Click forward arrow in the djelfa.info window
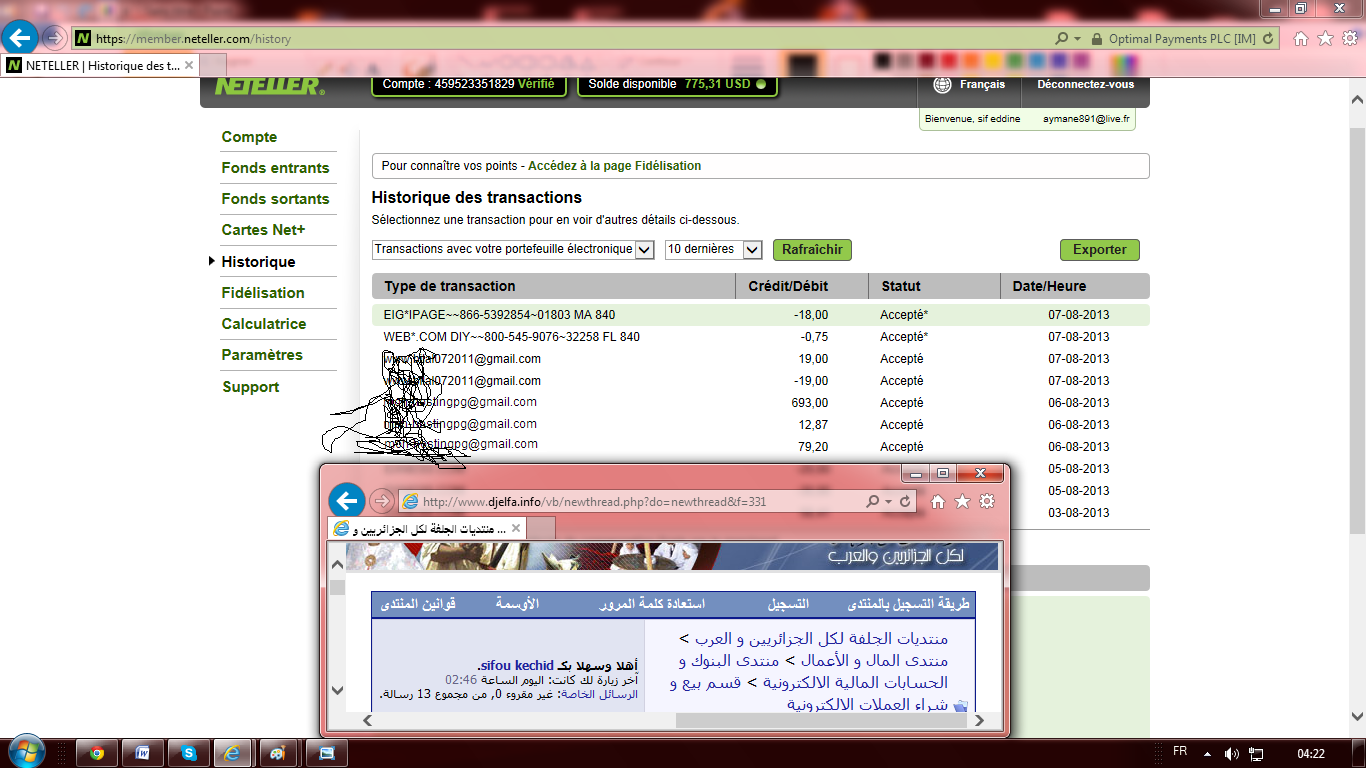The height and width of the screenshot is (768, 1366). tap(381, 501)
